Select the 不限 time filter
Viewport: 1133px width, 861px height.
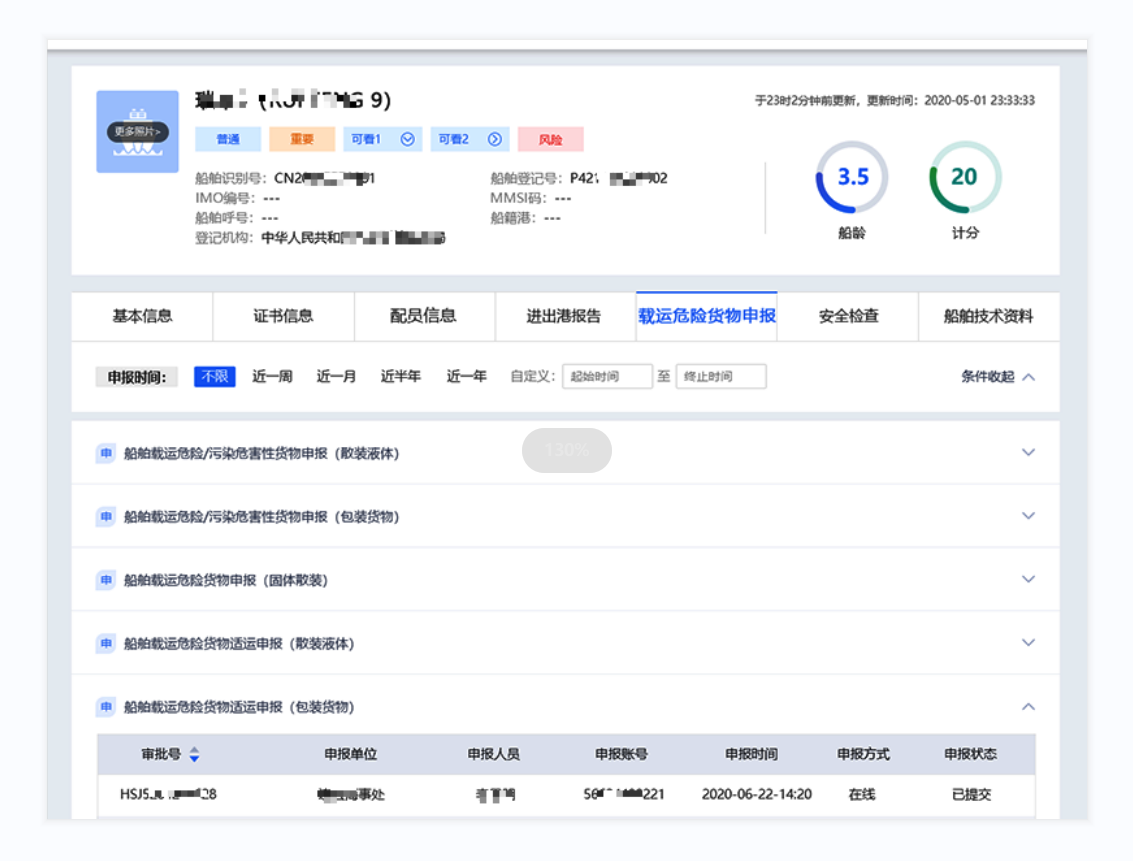click(214, 377)
